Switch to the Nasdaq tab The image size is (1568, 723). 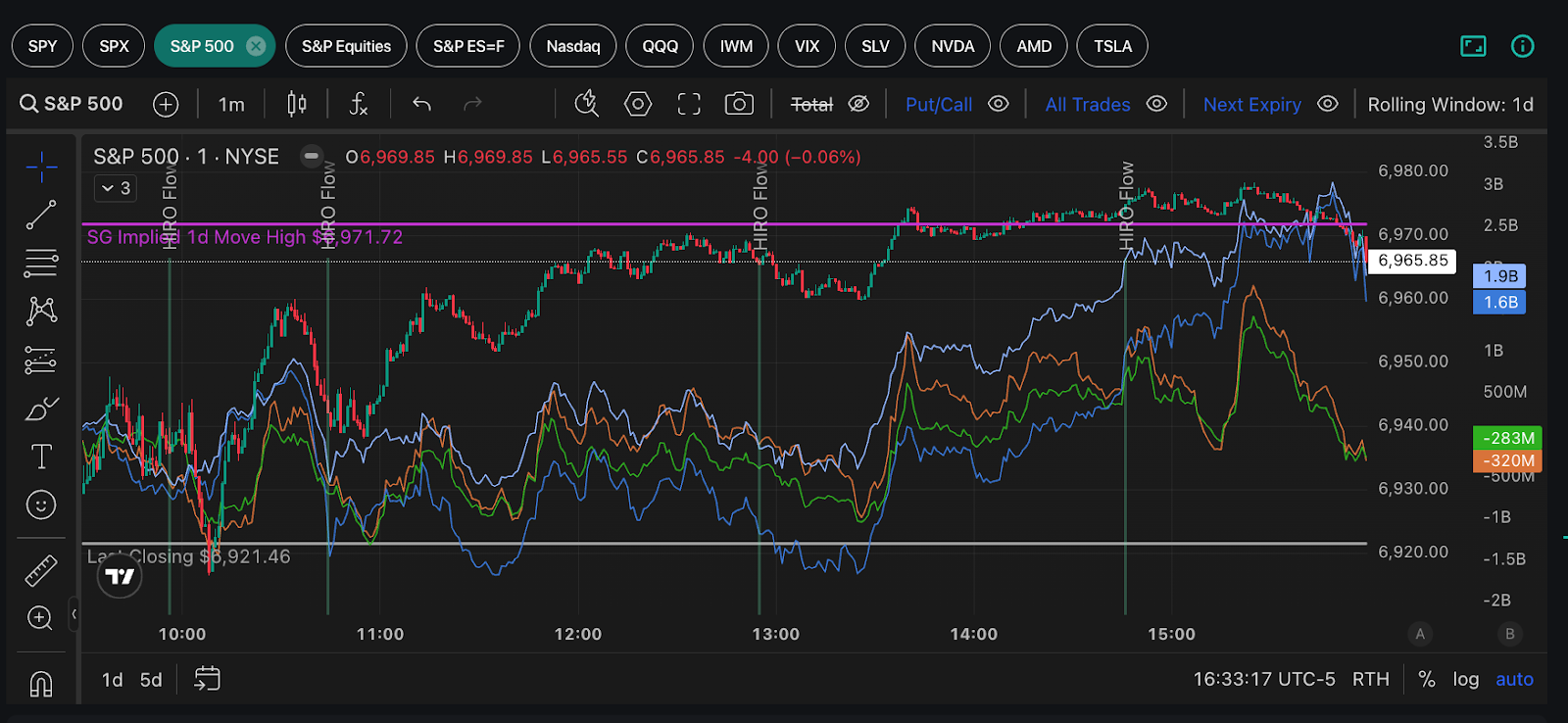point(573,46)
